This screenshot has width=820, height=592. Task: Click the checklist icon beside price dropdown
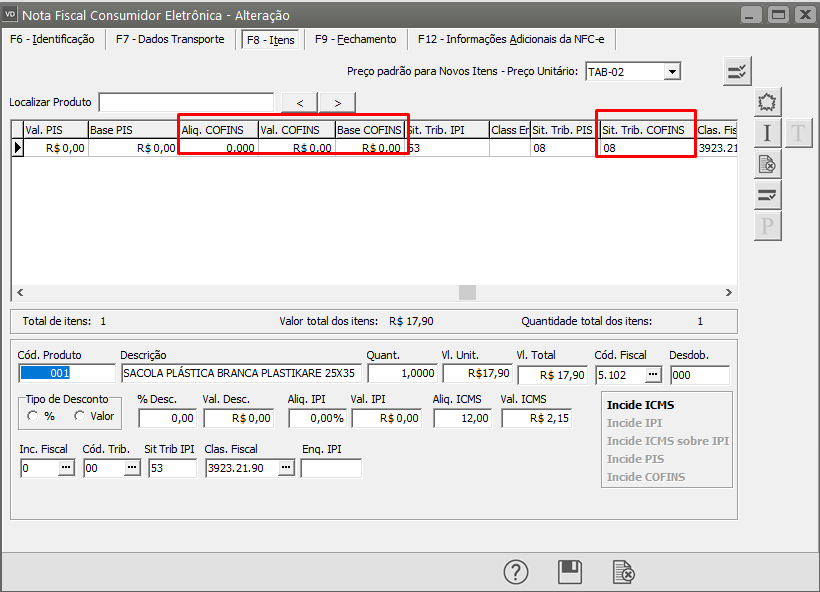click(x=737, y=71)
